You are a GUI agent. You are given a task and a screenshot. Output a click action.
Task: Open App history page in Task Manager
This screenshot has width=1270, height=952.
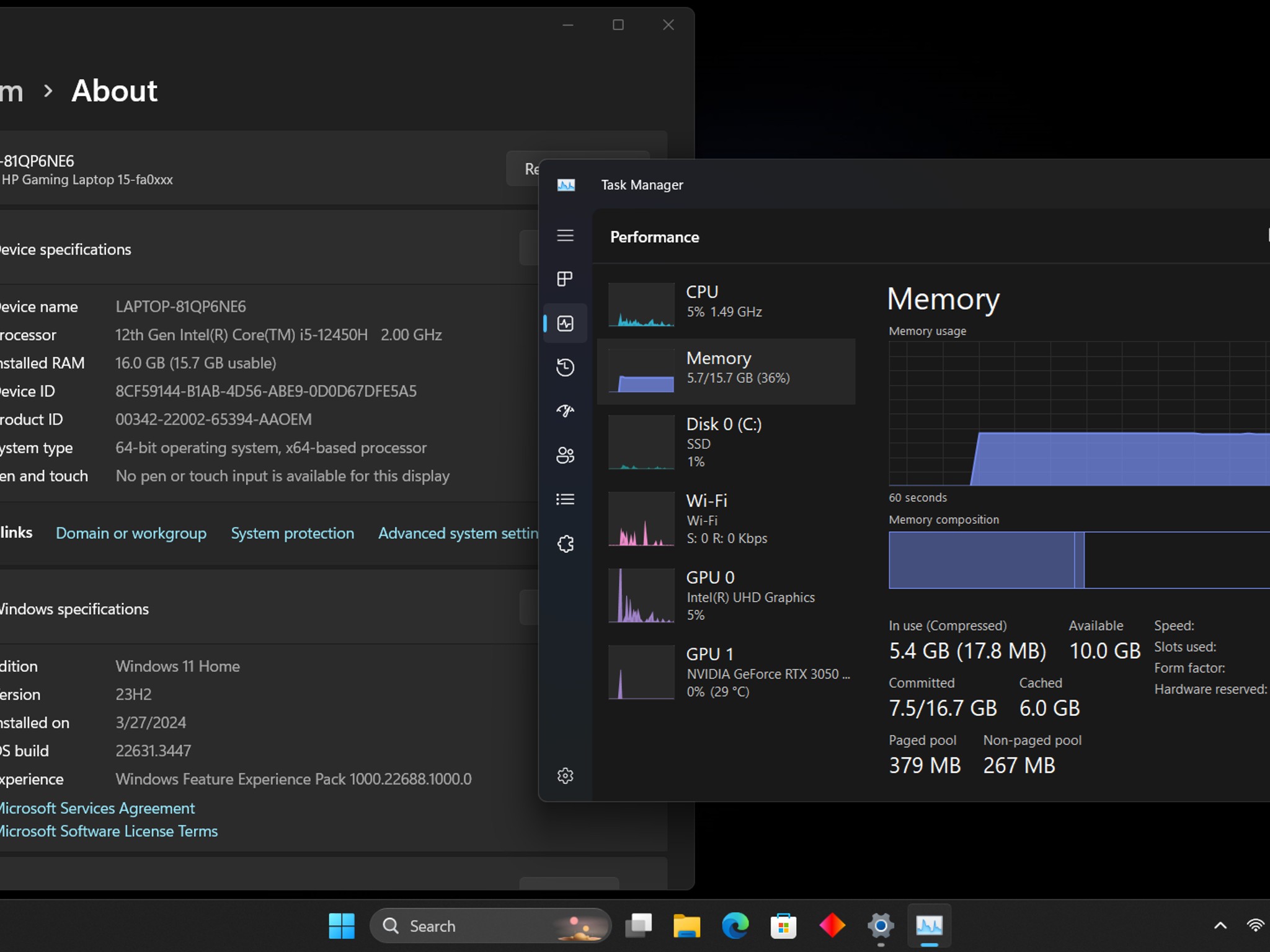565,368
